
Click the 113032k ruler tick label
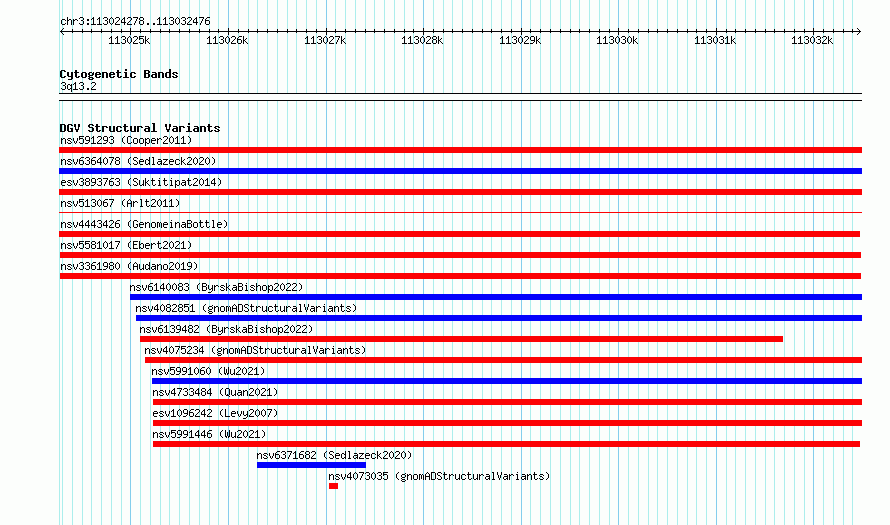(x=812, y=40)
